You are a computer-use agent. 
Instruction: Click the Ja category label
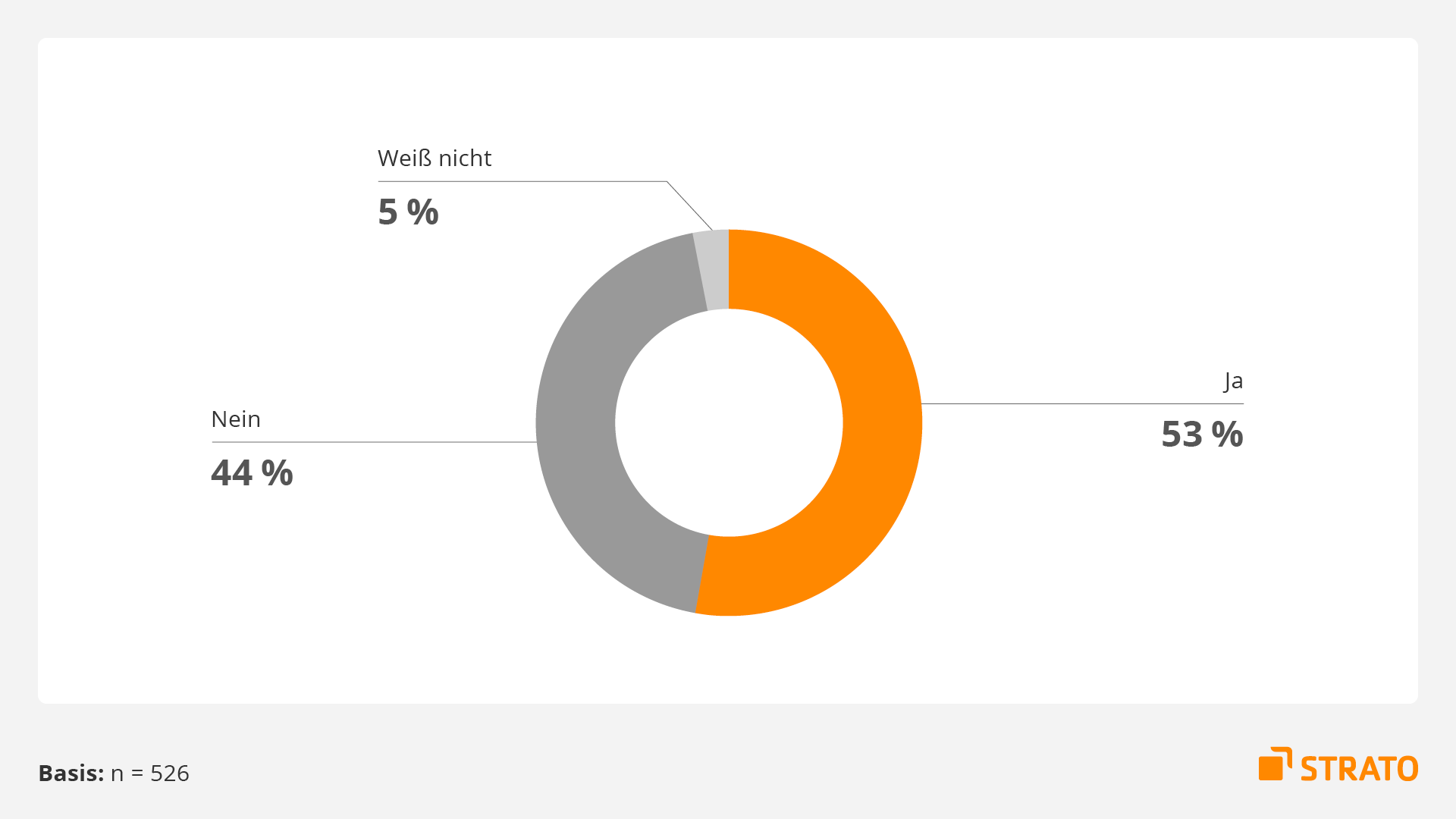coord(1233,381)
